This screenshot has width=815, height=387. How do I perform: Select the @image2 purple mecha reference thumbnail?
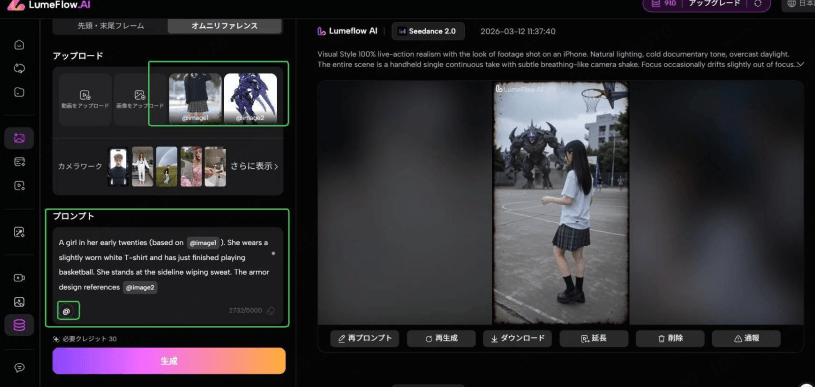point(250,99)
